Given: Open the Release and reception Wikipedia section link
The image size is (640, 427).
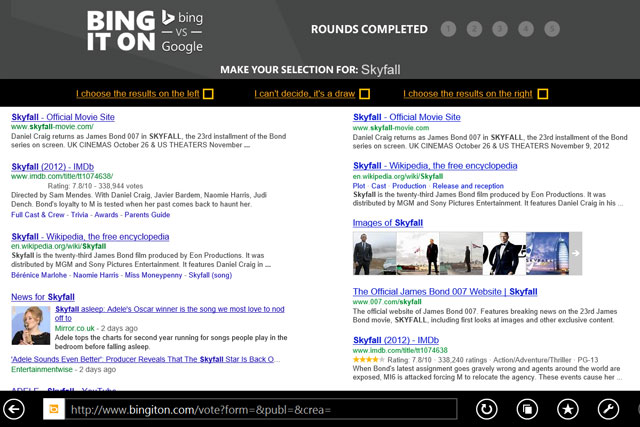Looking at the screenshot, I should tap(468, 186).
